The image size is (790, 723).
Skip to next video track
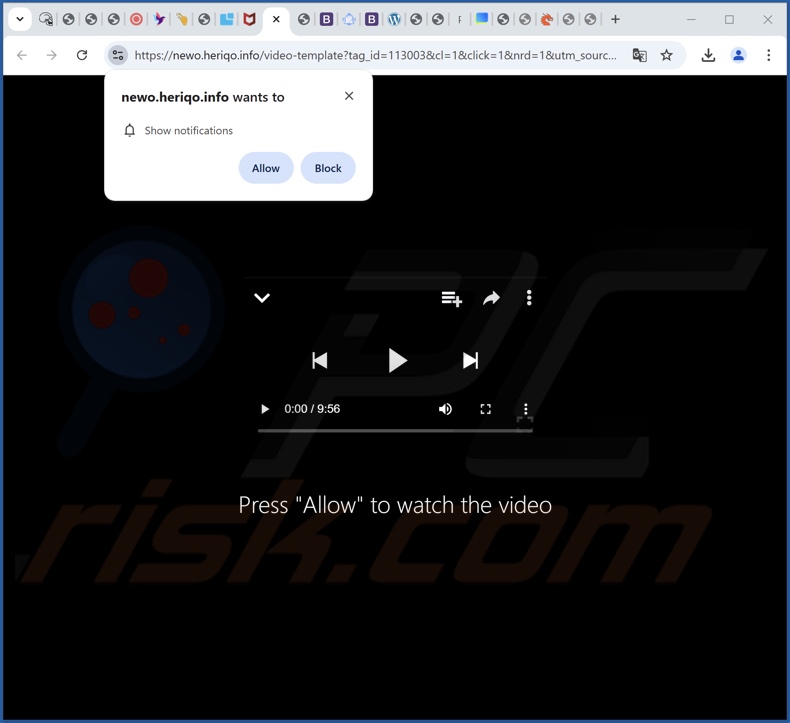[x=470, y=361]
